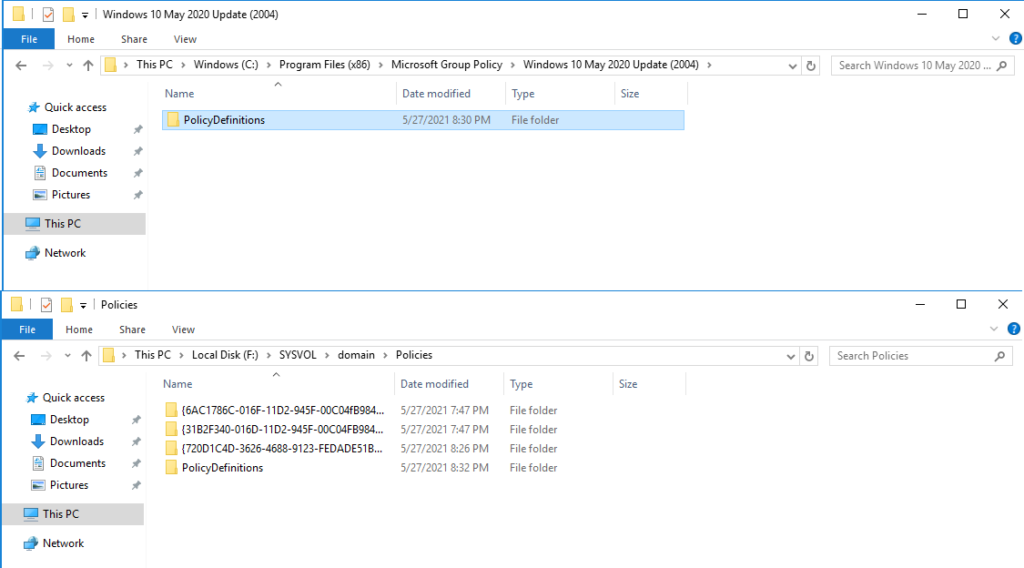Open View tab in Windows 10 May 2020 window
Screen dimensions: 1024x568
tap(185, 39)
